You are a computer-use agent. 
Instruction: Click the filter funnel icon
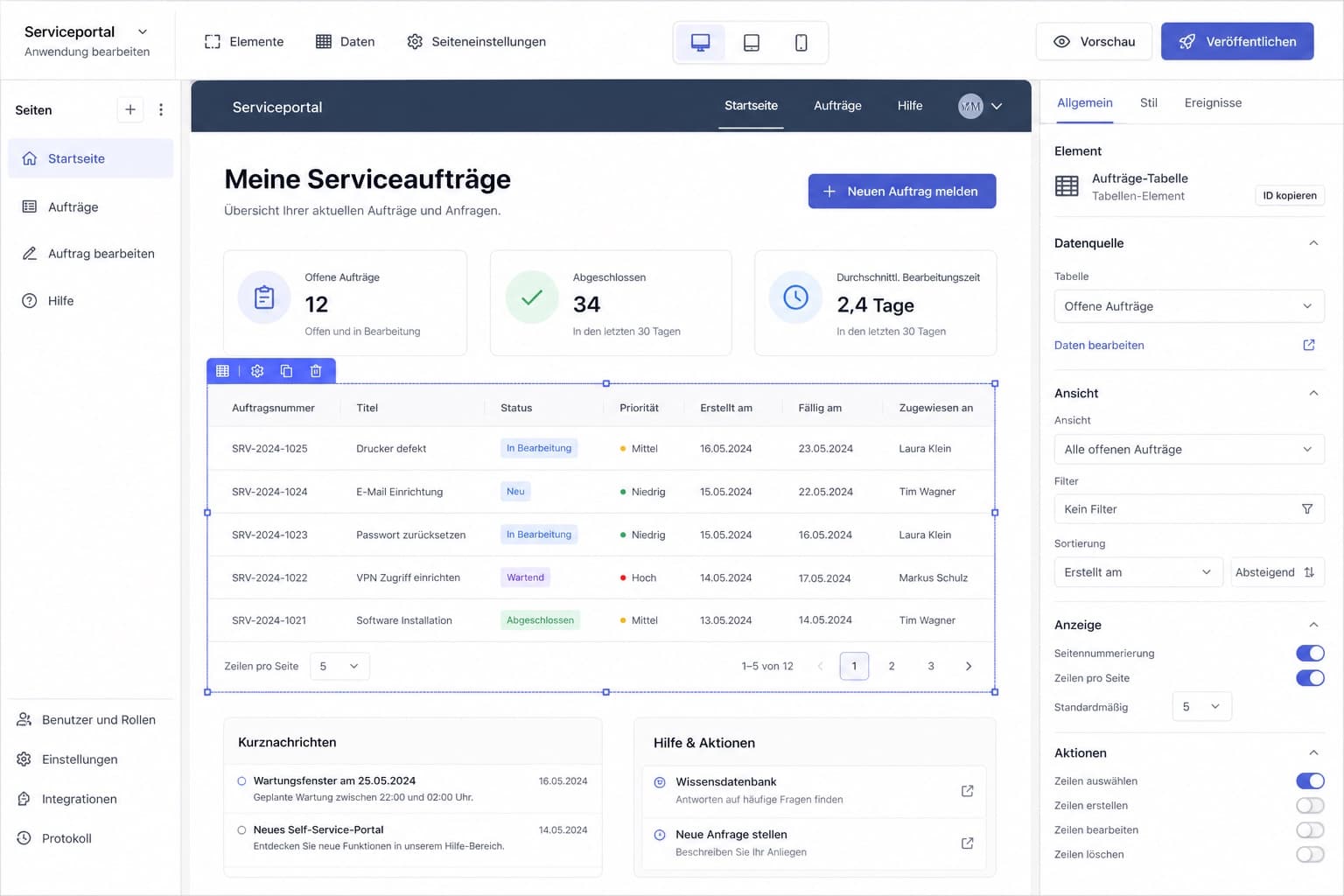(1307, 509)
